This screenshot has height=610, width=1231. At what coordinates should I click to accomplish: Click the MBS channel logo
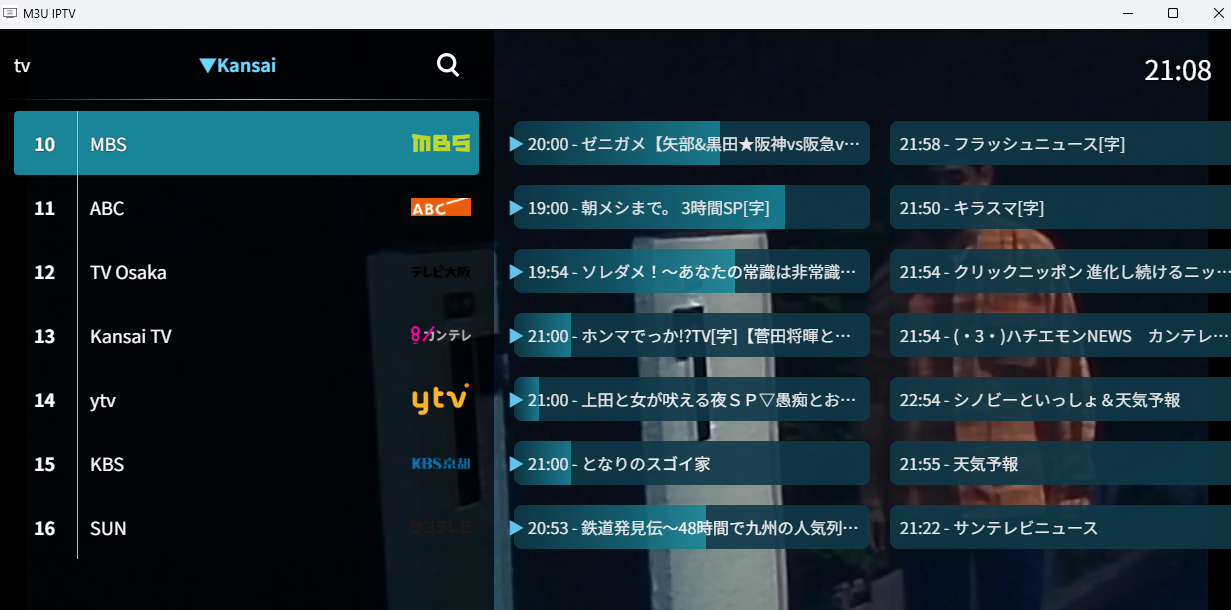pyautogui.click(x=440, y=143)
